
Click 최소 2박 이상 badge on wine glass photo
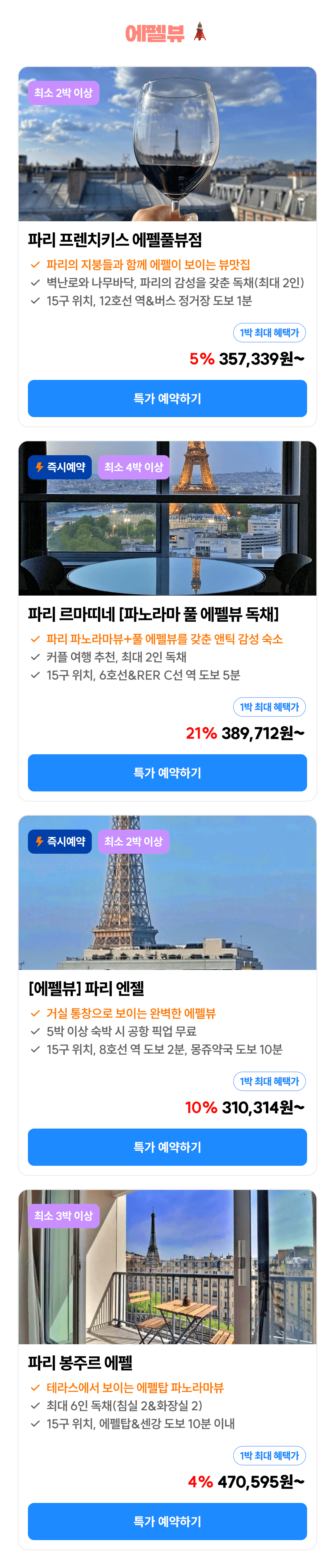click(63, 93)
